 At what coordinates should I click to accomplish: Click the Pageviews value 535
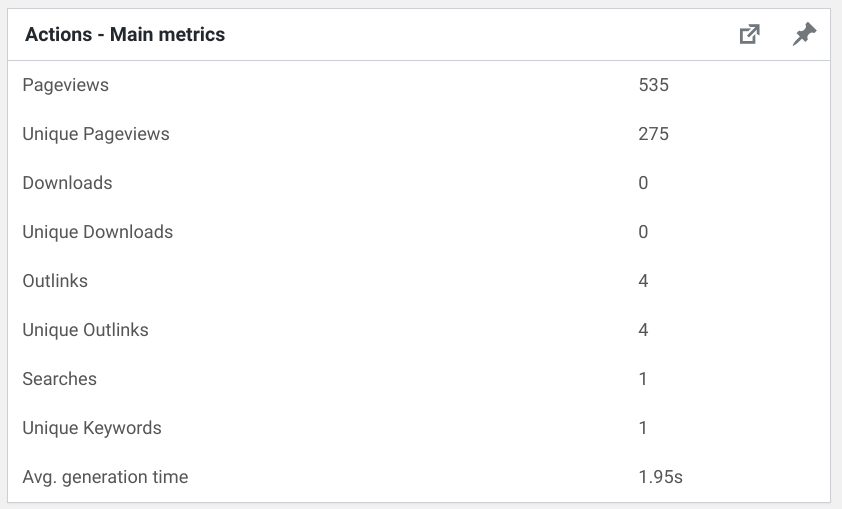(654, 85)
